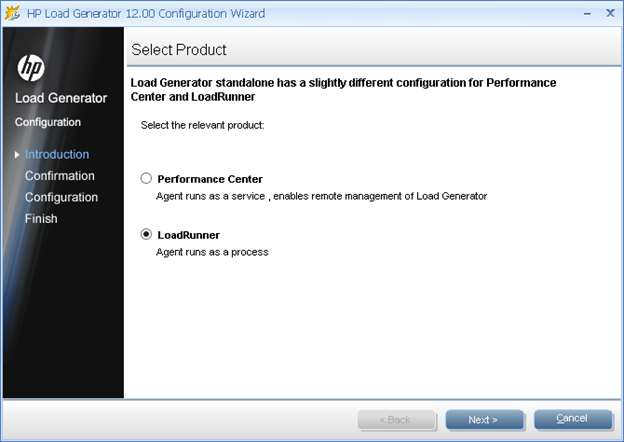Select the Performance Center radio button
Viewport: 624px width, 442px height.
point(146,178)
